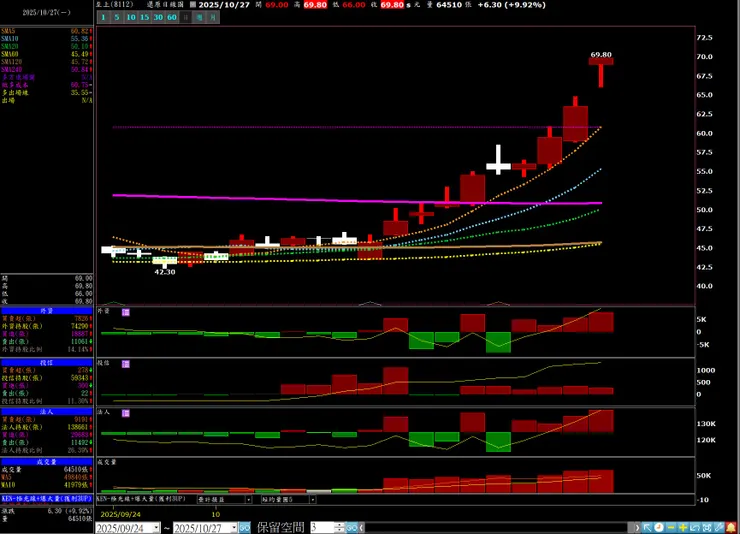Select the 30-minute timeframe button
This screenshot has height=534, width=740.
[158, 17]
